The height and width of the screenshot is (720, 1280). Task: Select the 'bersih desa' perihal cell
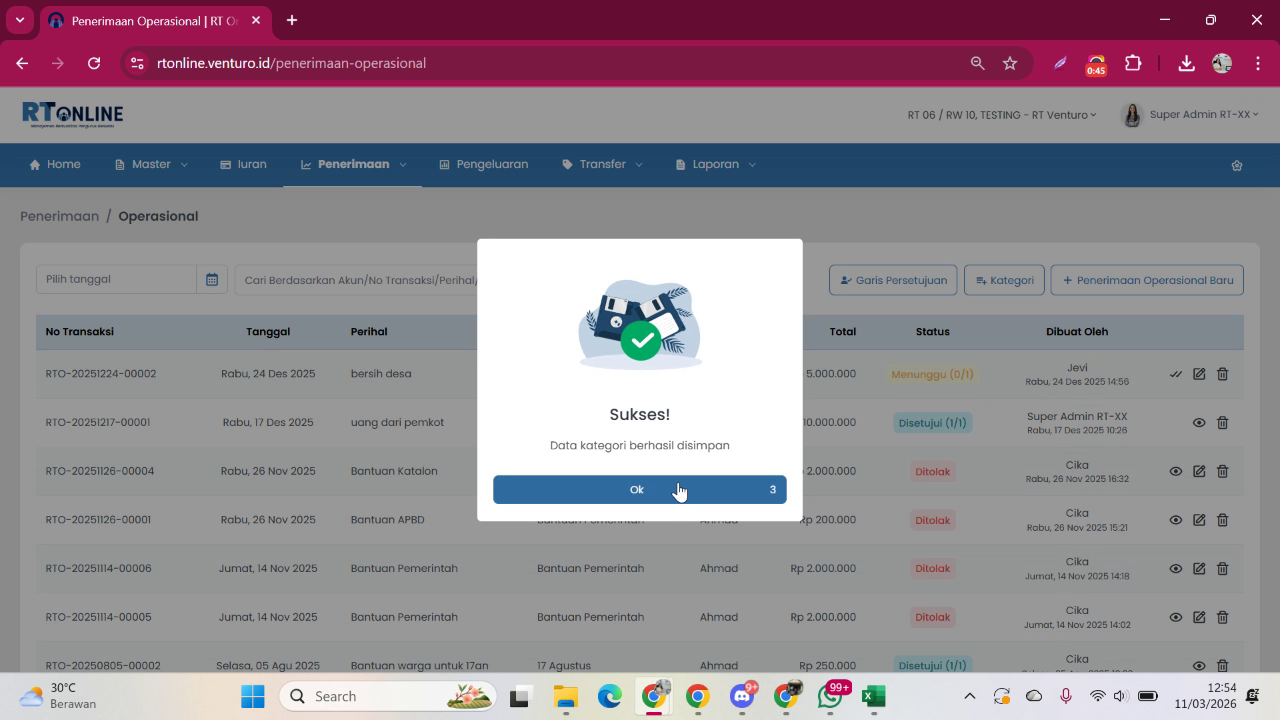coord(381,374)
